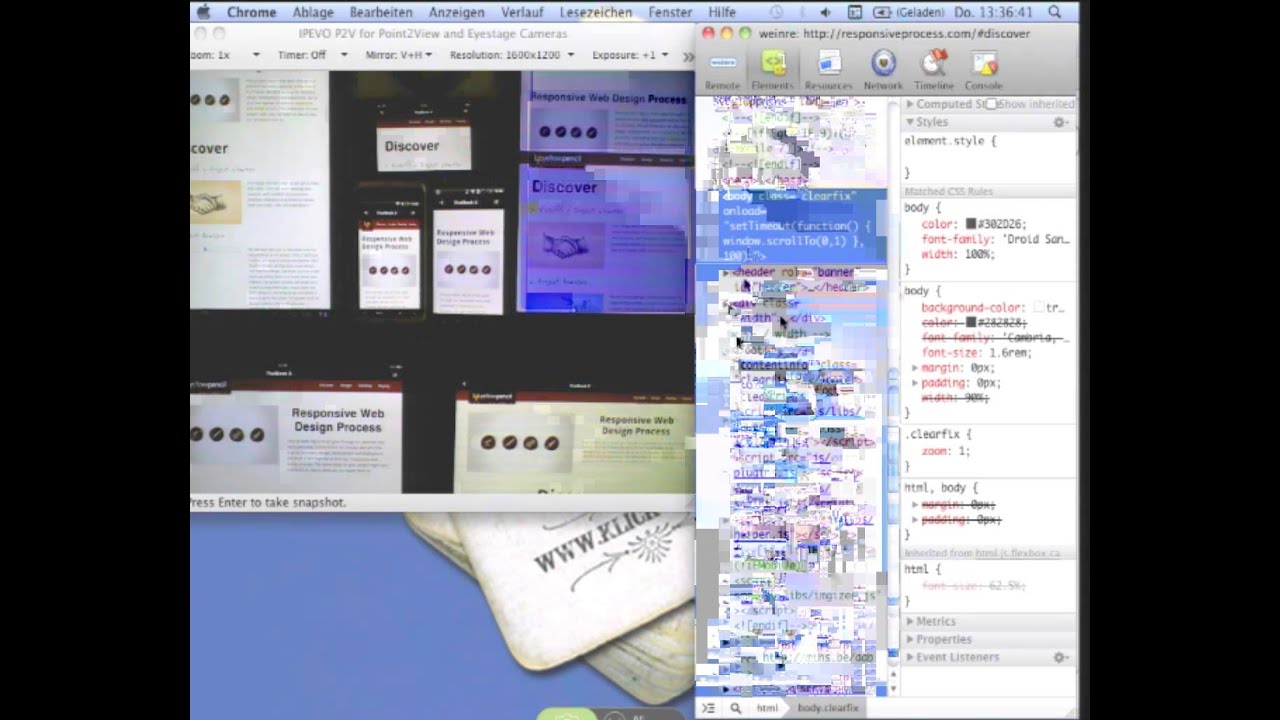Open the Console panel icon
The image size is (1280, 720).
[x=984, y=70]
